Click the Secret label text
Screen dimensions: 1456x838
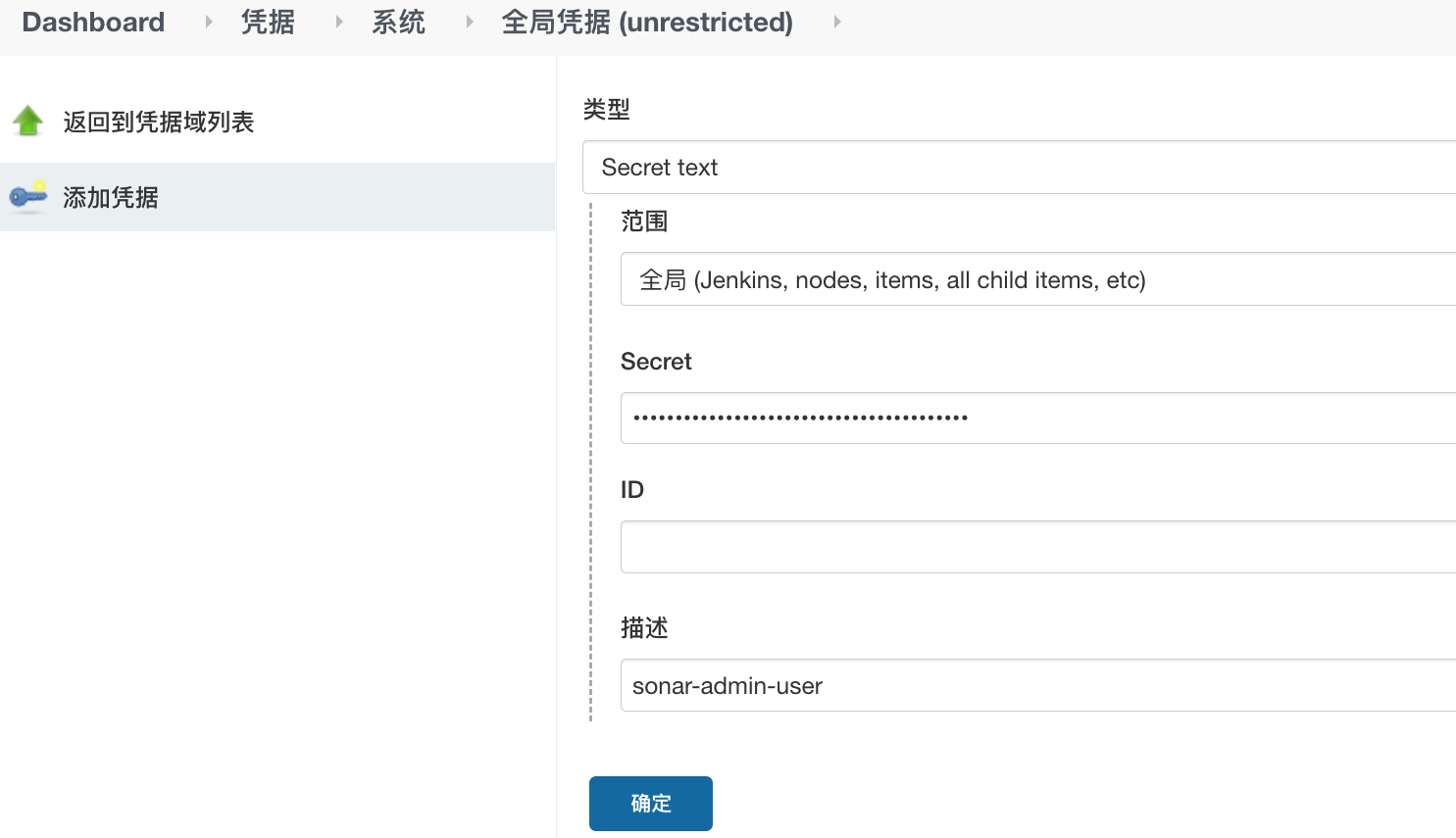pyautogui.click(x=656, y=362)
